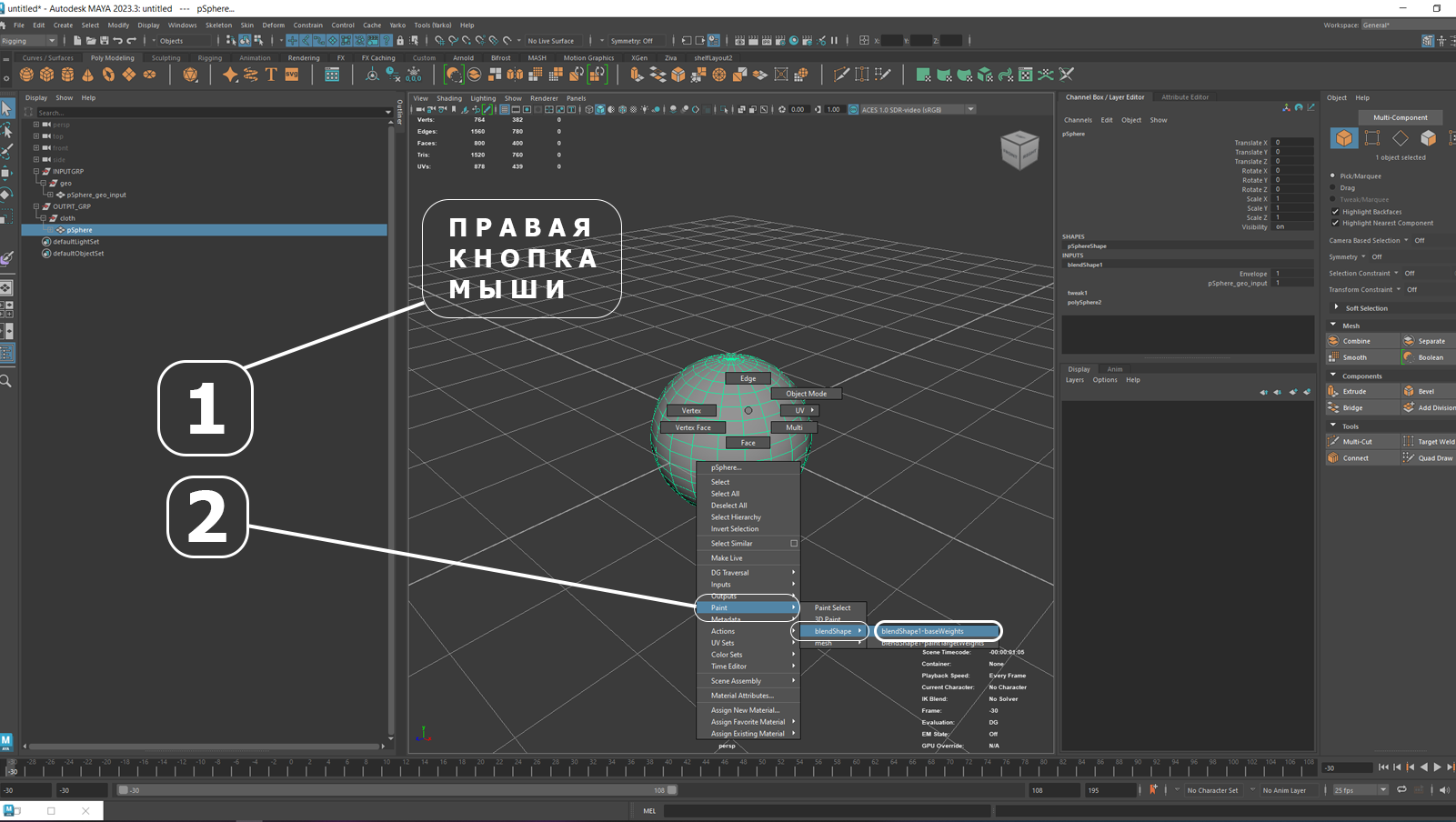Viewport: 1456px width, 822px height.
Task: Switch to the Anim layer tab
Action: pyautogui.click(x=1114, y=369)
